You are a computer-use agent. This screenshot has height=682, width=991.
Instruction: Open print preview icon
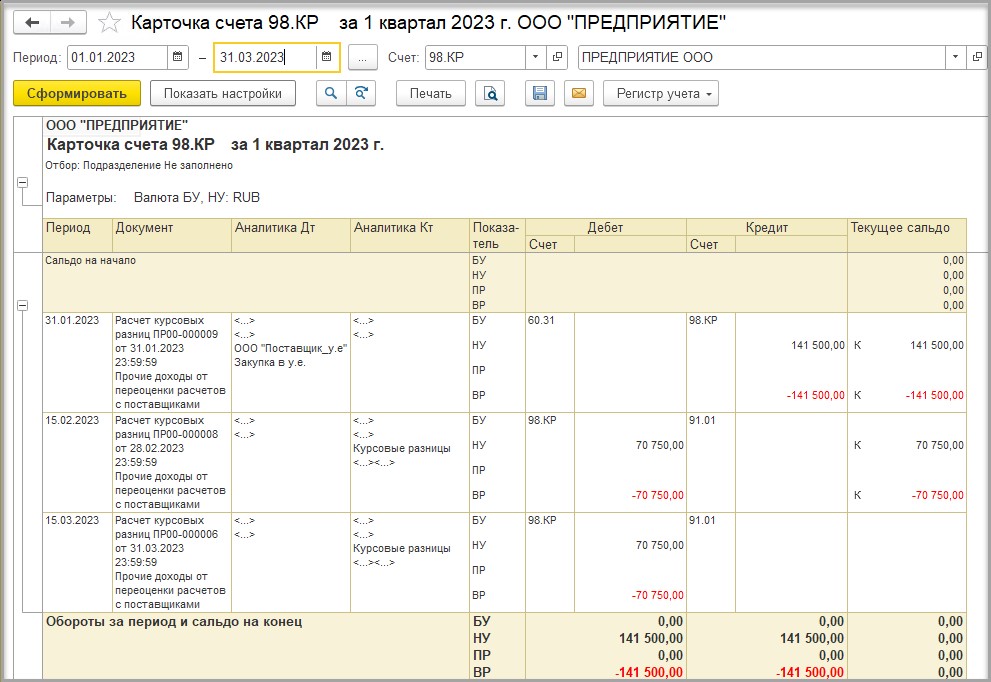(490, 94)
